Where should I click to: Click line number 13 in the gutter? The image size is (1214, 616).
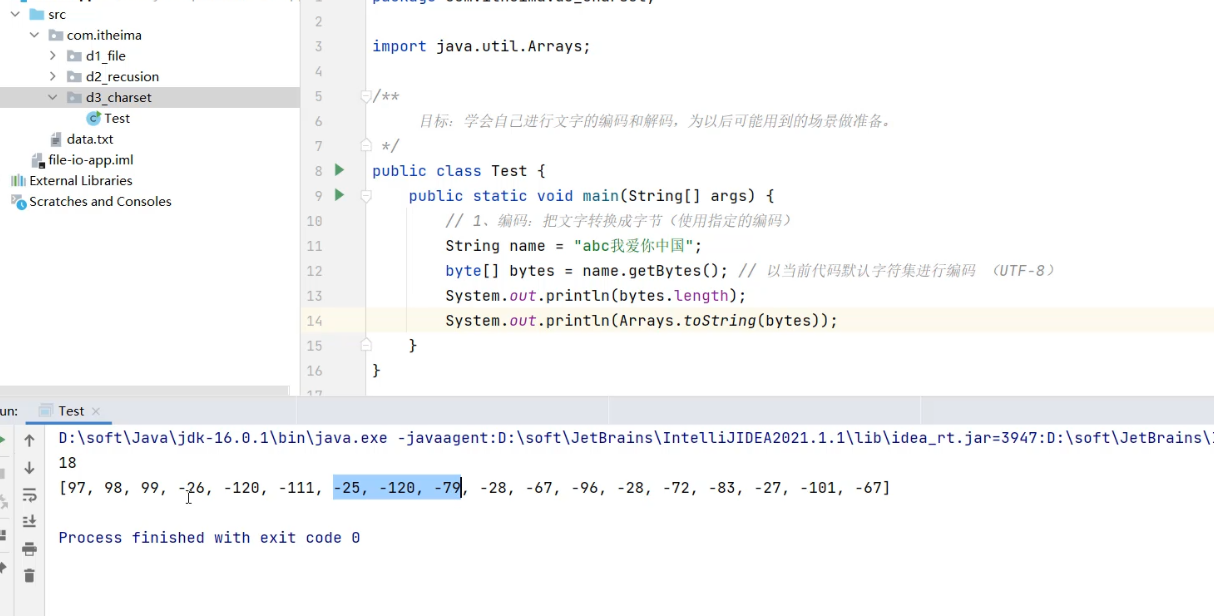click(x=314, y=296)
